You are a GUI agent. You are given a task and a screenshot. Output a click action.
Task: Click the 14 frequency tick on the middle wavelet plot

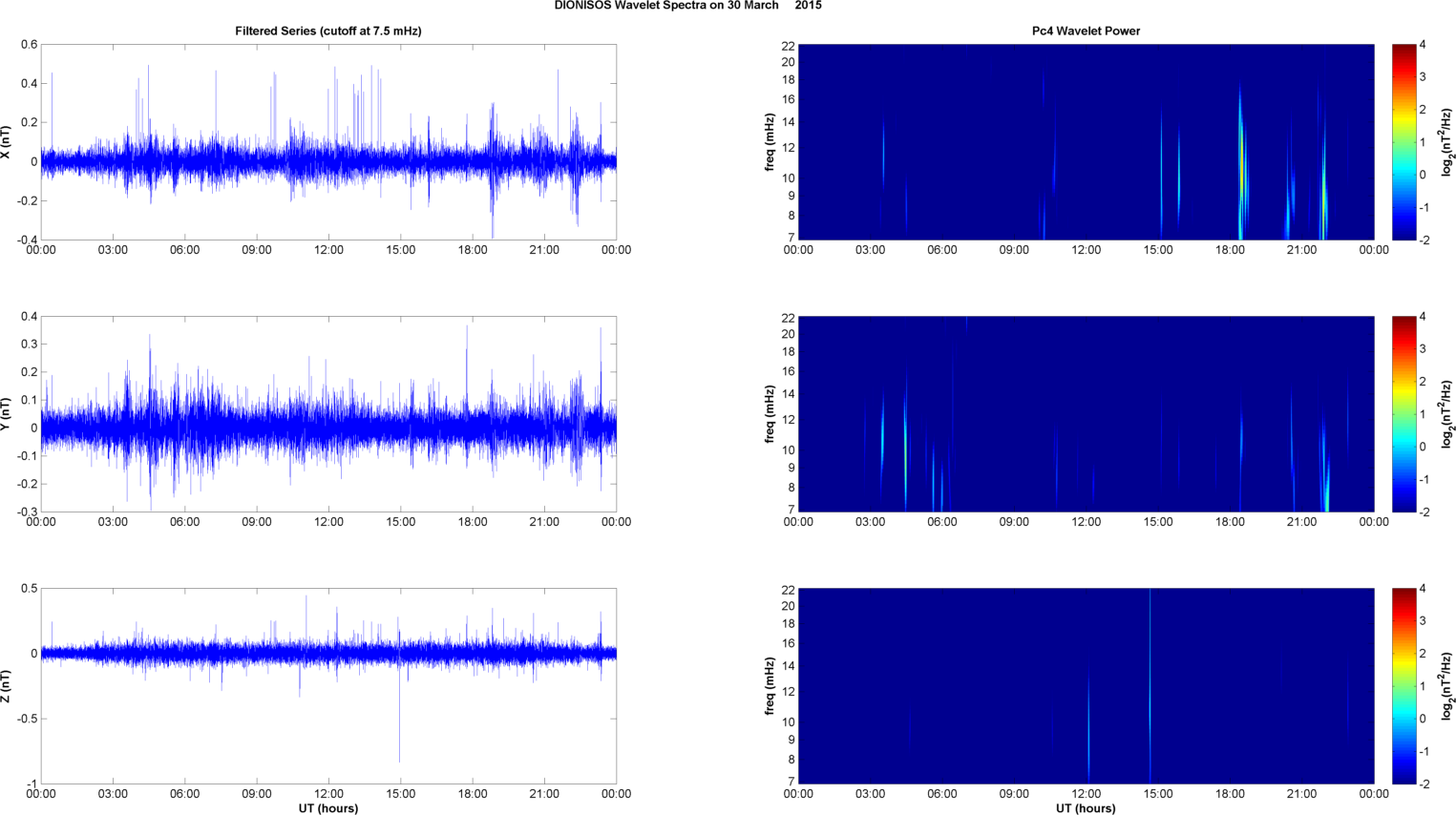point(788,394)
